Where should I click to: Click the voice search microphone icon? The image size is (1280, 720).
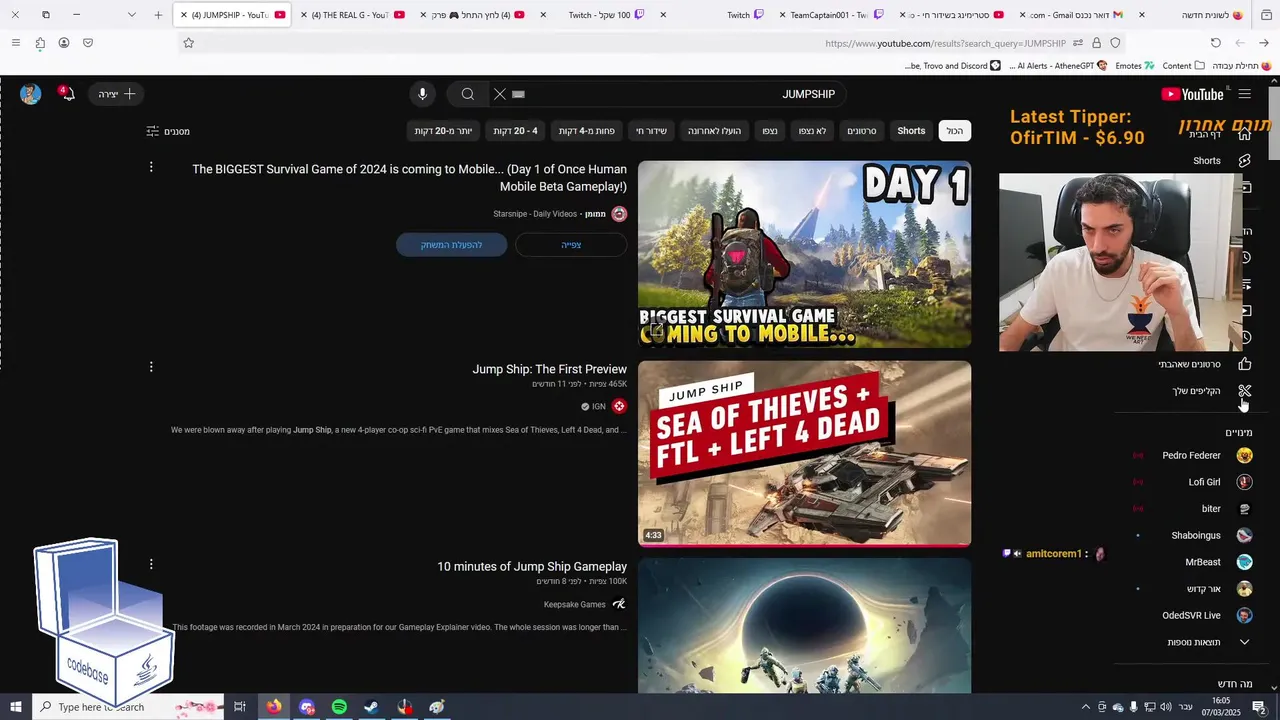[422, 94]
